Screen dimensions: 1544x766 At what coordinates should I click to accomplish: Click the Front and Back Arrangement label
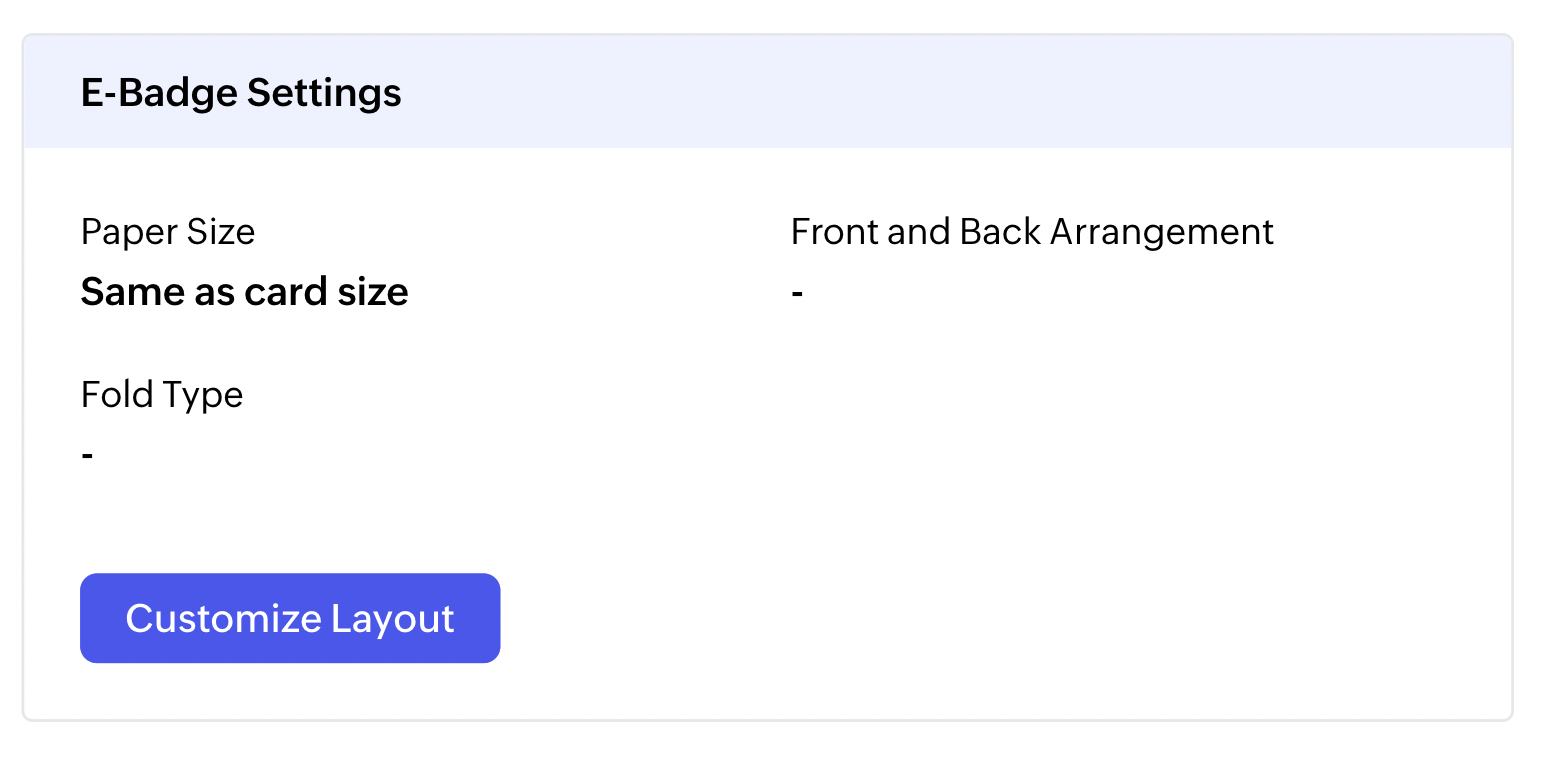point(1032,232)
